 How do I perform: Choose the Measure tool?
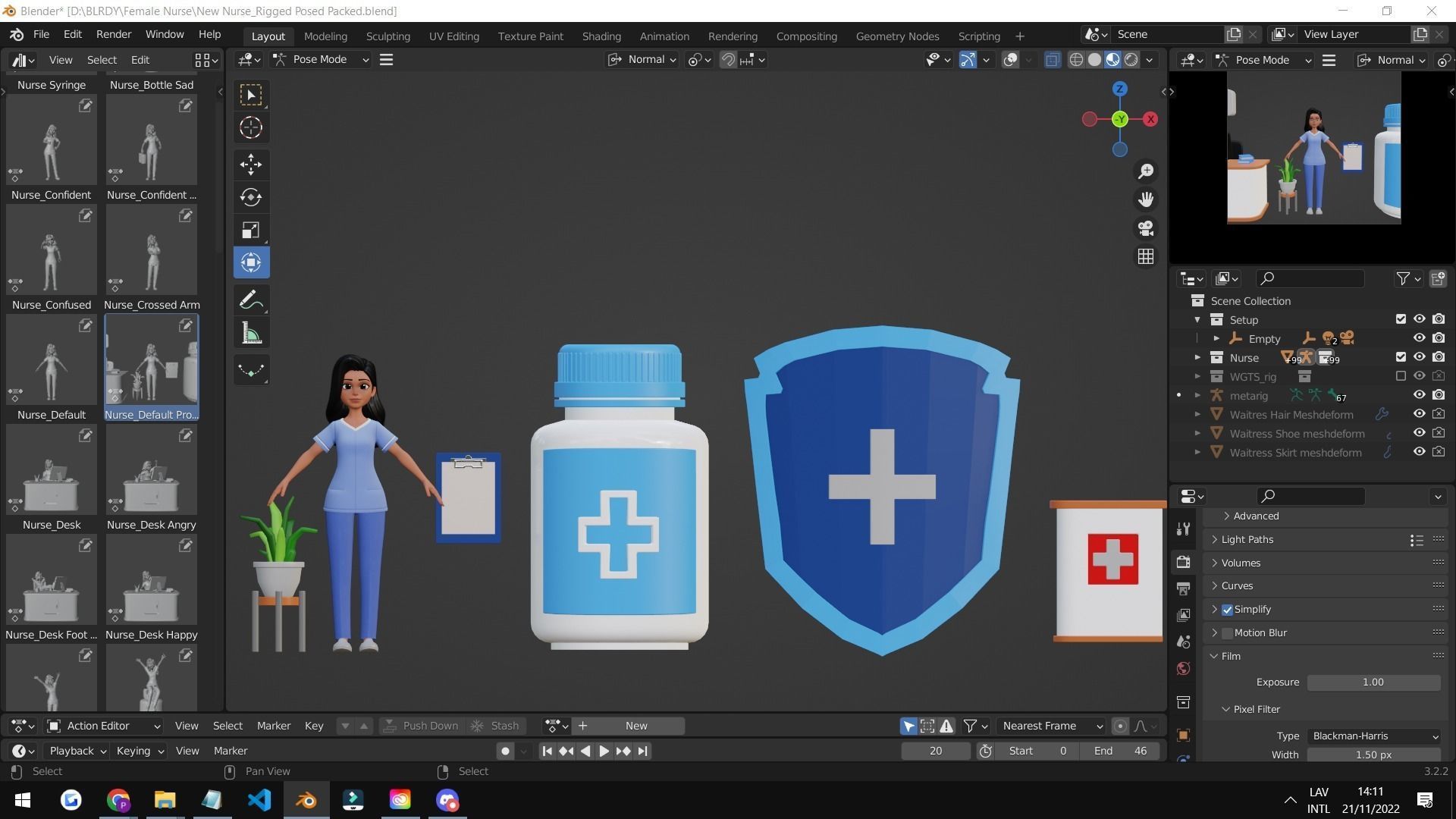tap(251, 334)
